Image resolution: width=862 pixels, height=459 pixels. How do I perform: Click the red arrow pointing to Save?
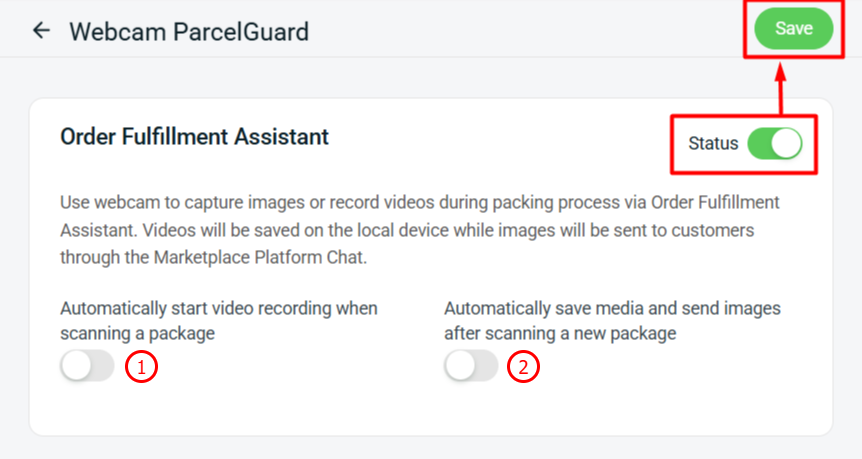point(780,88)
